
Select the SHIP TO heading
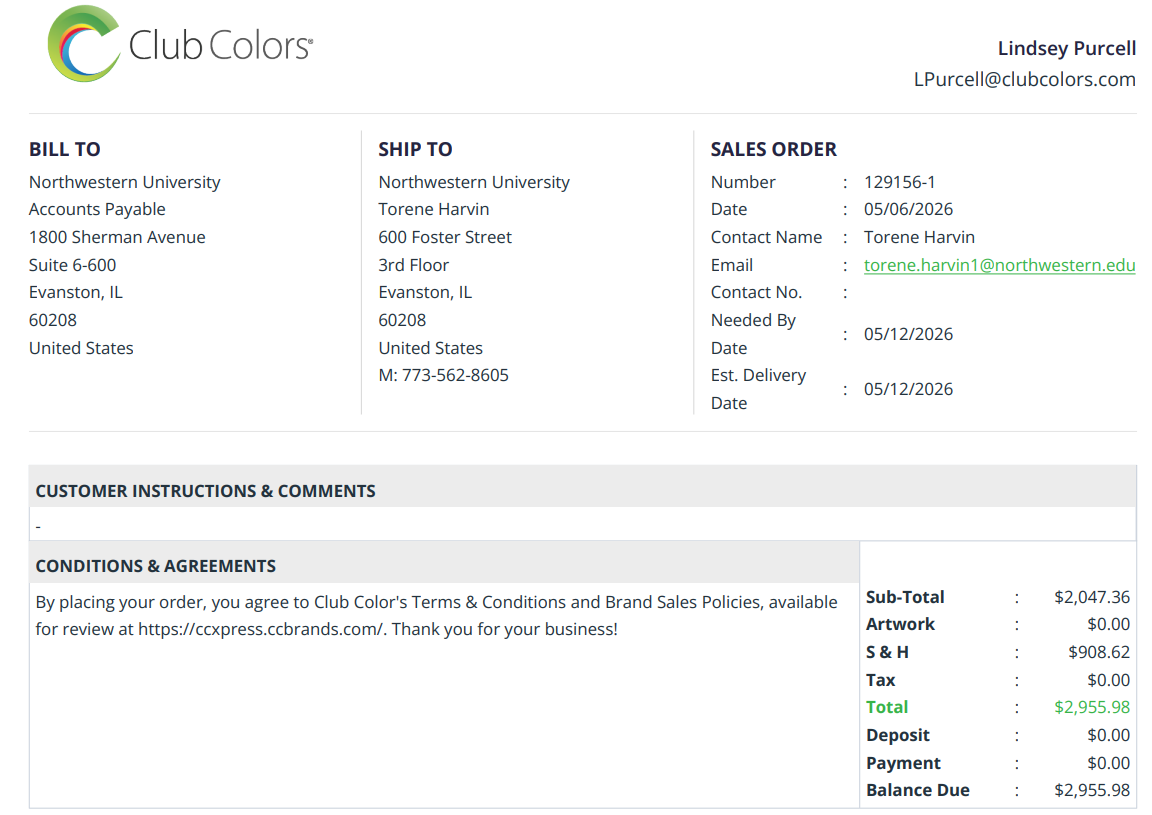[x=415, y=149]
